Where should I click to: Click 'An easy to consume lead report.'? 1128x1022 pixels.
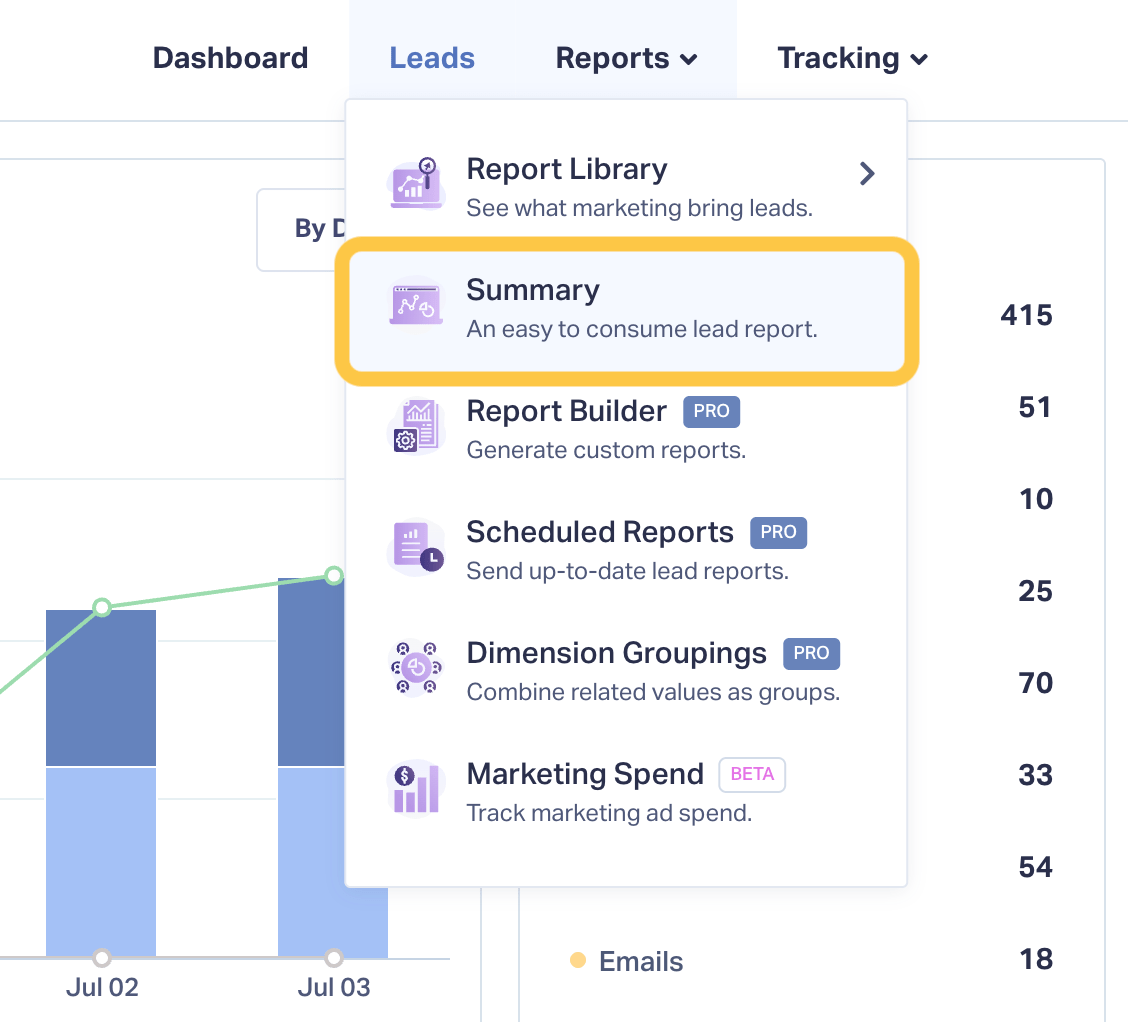[642, 329]
